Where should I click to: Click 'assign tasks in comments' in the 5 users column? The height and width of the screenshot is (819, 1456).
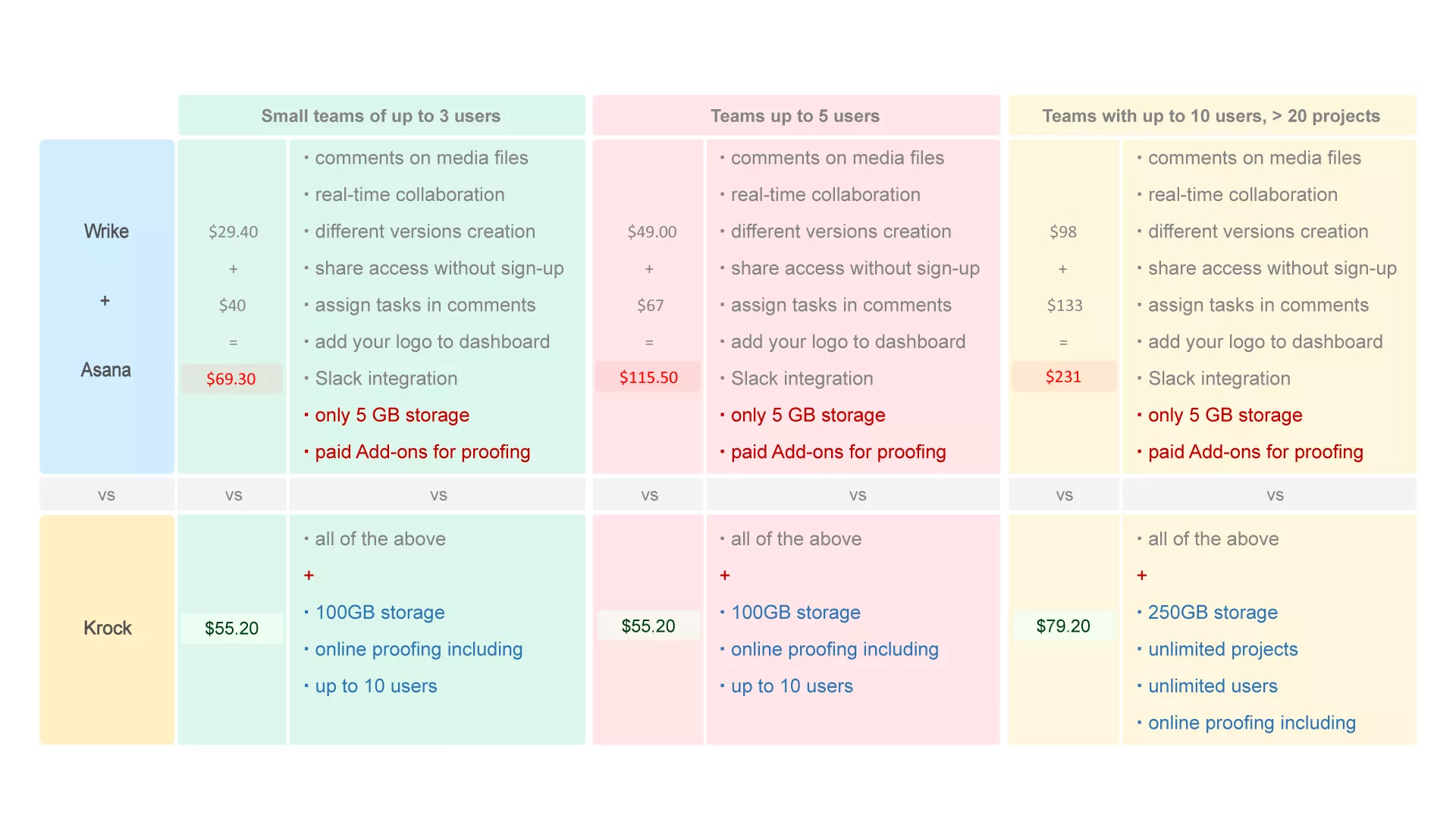pos(841,305)
